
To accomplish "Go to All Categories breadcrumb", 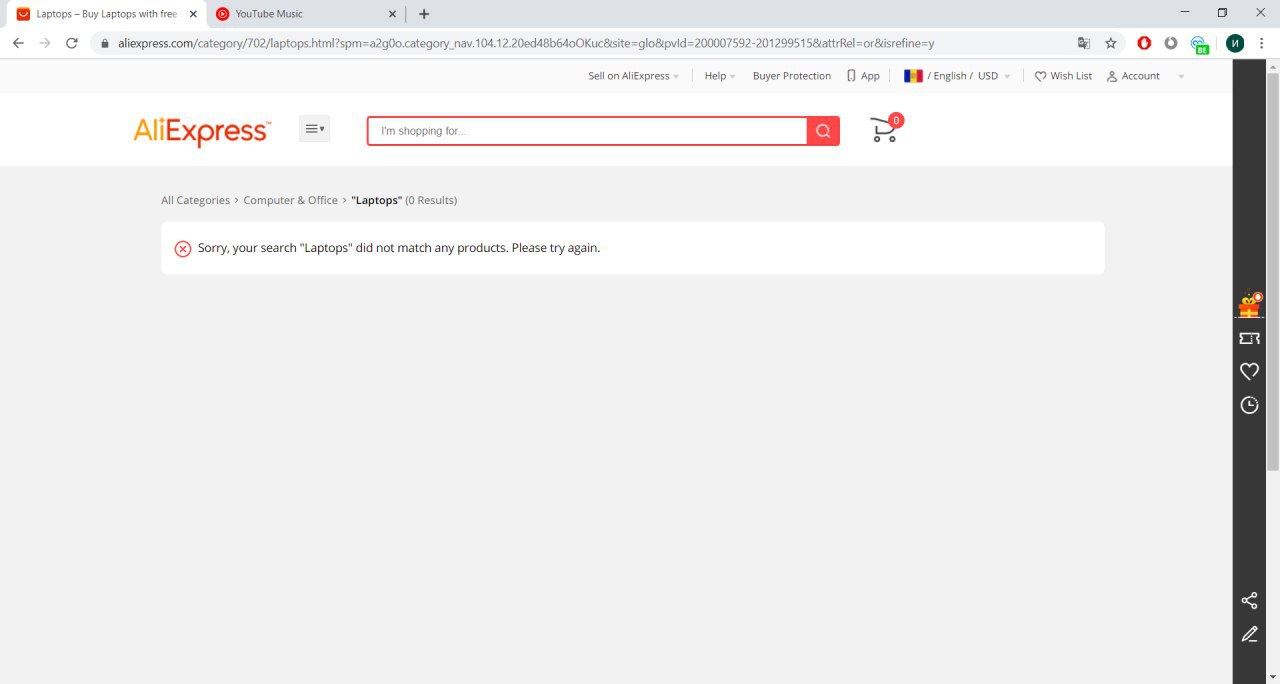I will pos(195,200).
